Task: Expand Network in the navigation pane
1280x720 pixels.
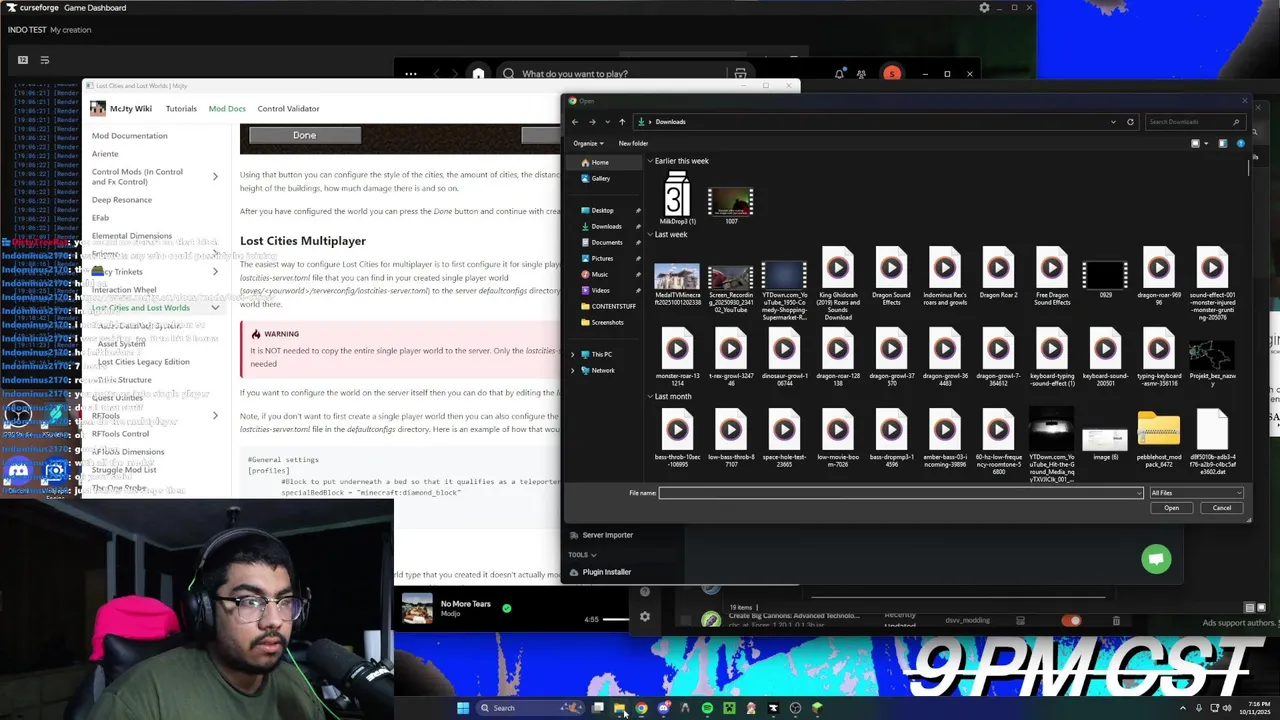Action: 573,370
